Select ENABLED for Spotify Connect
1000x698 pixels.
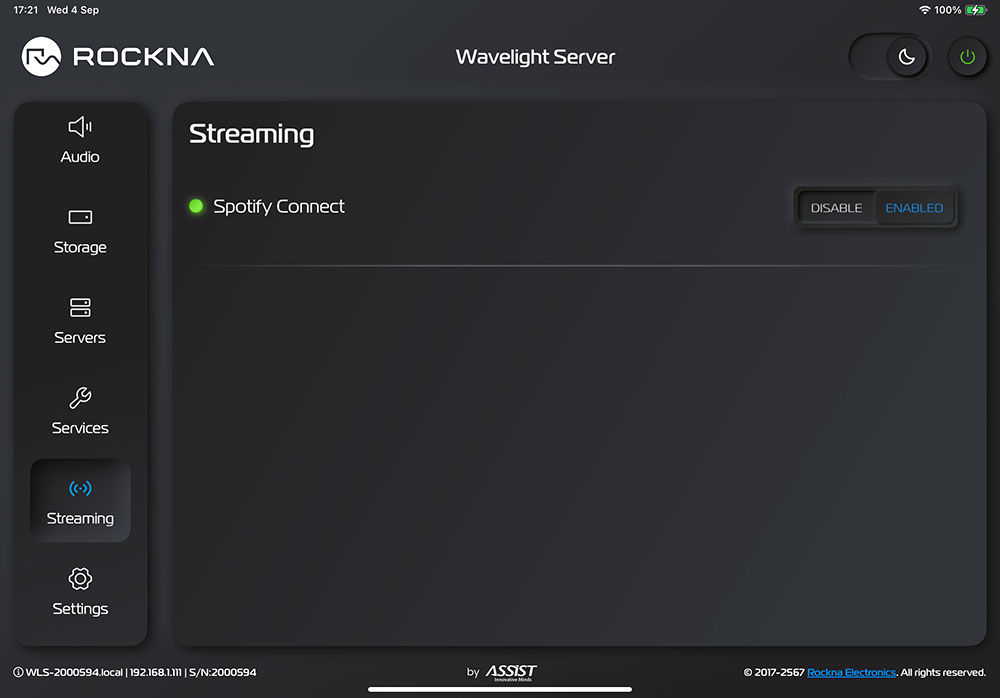pos(914,208)
